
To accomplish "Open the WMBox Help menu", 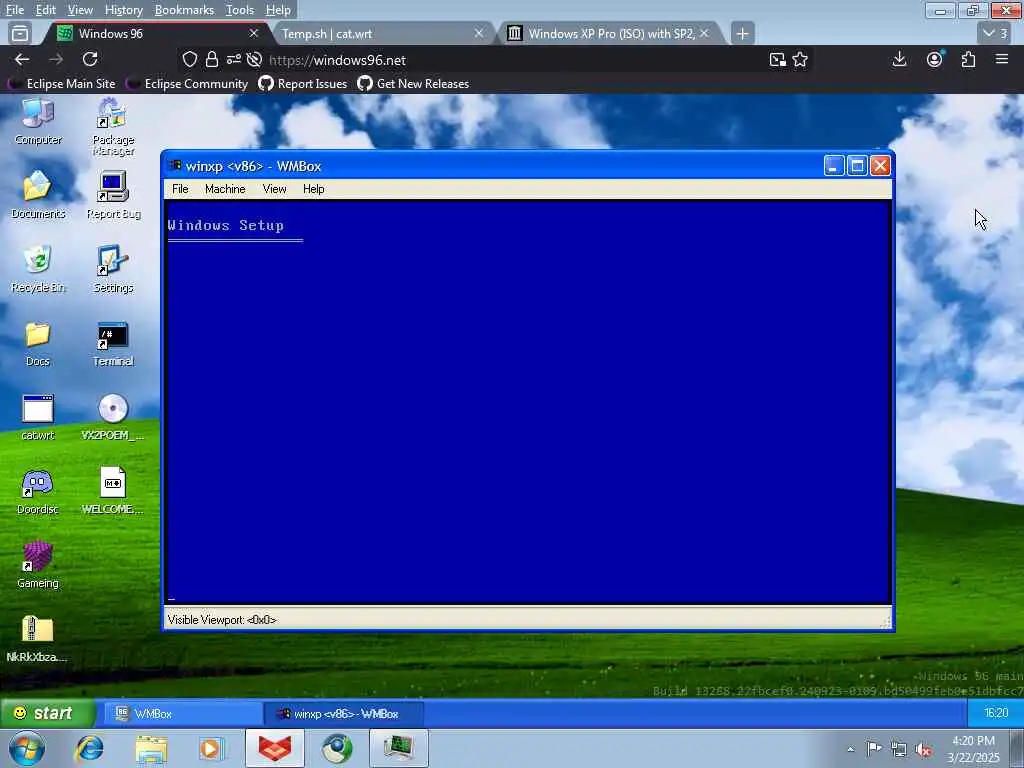I will (x=313, y=189).
